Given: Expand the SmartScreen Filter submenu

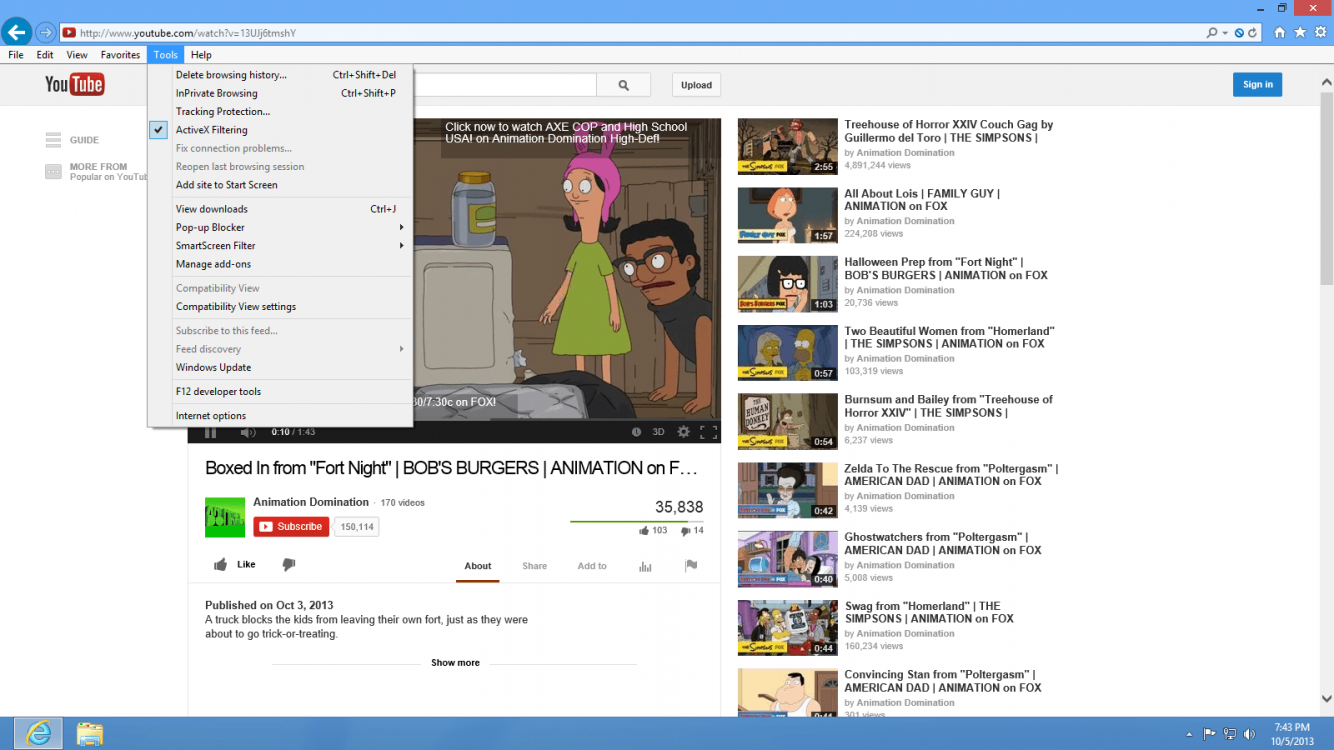Looking at the screenshot, I should coord(280,246).
